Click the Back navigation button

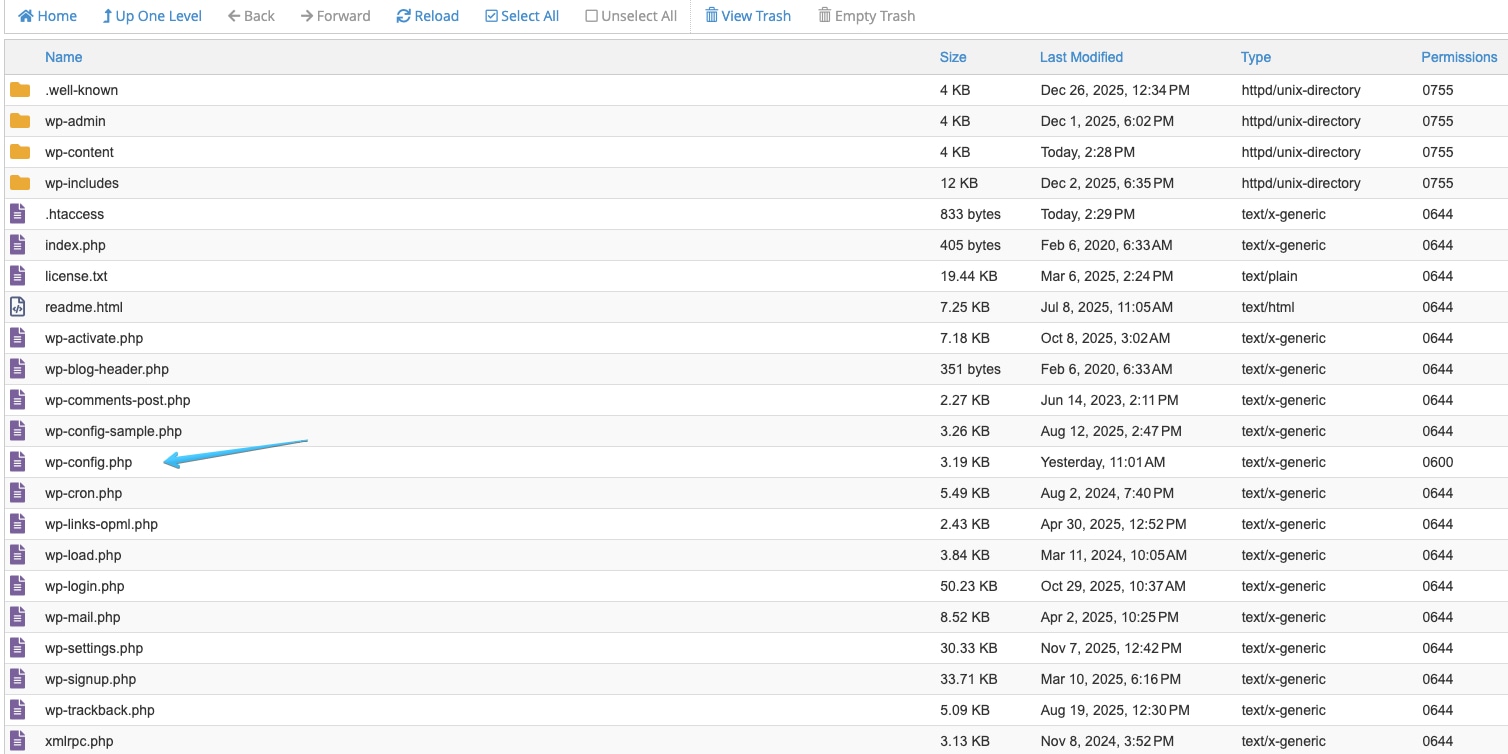(x=251, y=16)
